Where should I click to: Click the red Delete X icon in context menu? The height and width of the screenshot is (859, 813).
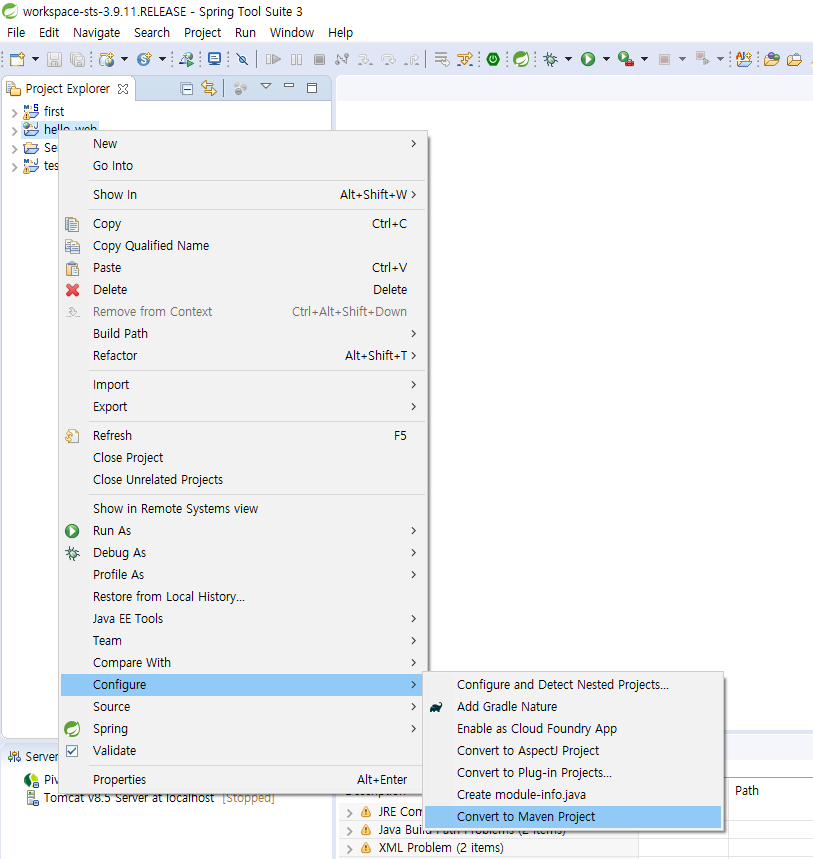tap(72, 290)
